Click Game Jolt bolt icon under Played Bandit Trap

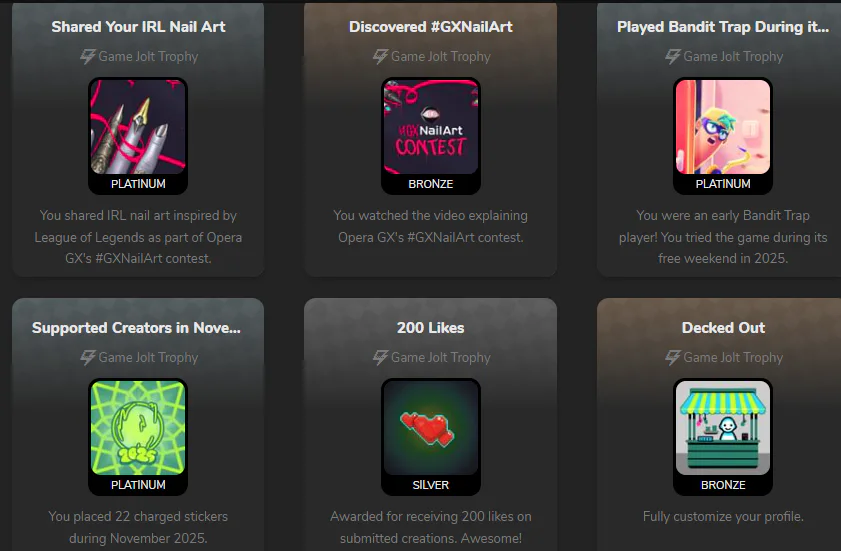pos(673,56)
